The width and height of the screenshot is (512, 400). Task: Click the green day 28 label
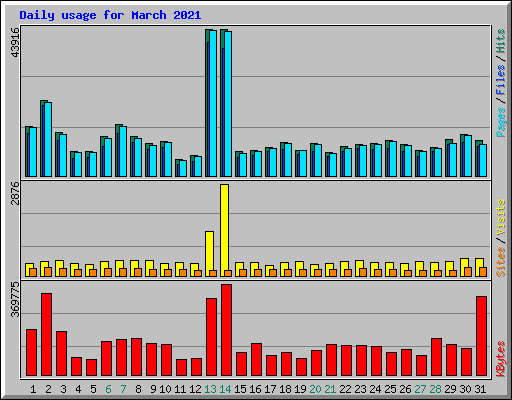pyautogui.click(x=435, y=389)
